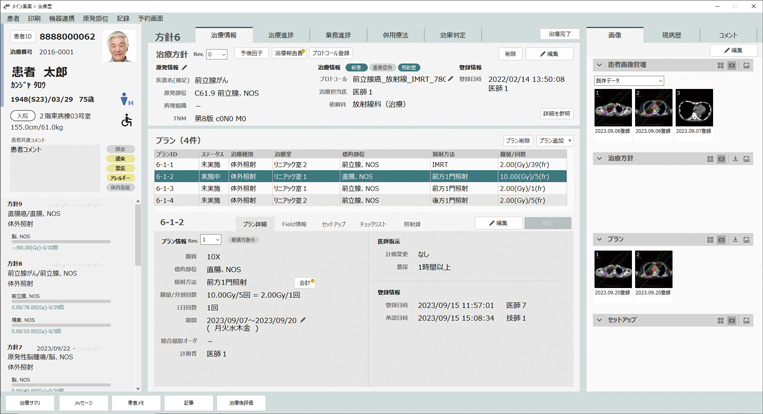Open the 患者 menu
The width and height of the screenshot is (763, 414).
[13, 18]
